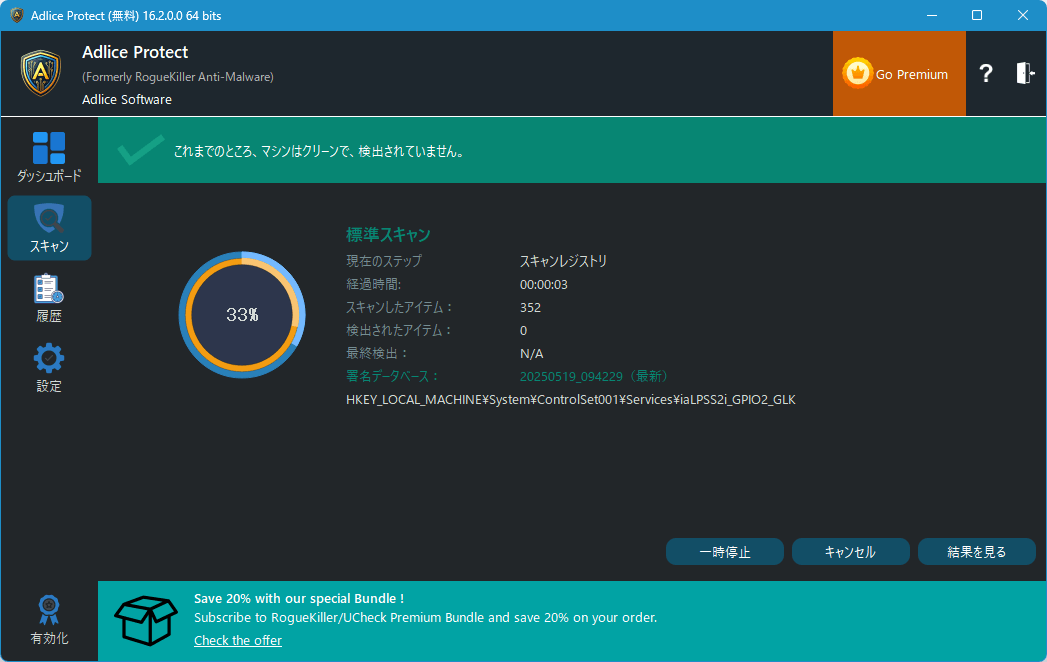Viewport: 1047px width, 662px height.
Task: Click the title bar app icon
Action: coord(17,15)
